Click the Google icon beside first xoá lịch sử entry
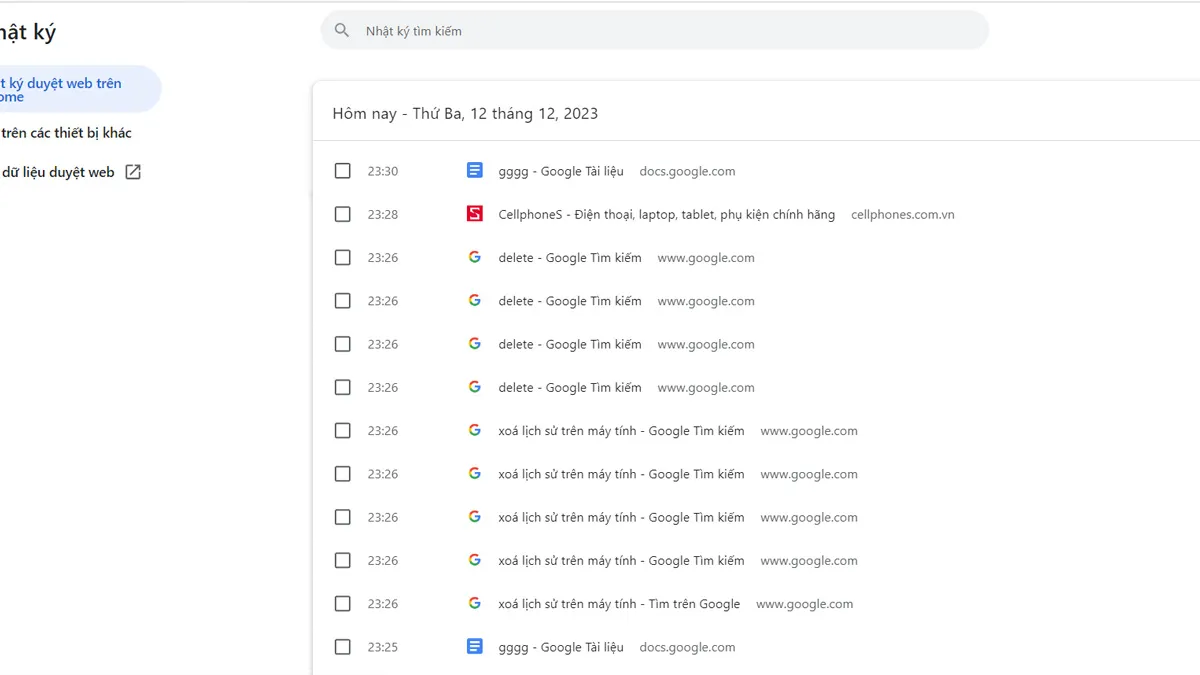Screen dimensions: 1200x675 click(x=474, y=429)
